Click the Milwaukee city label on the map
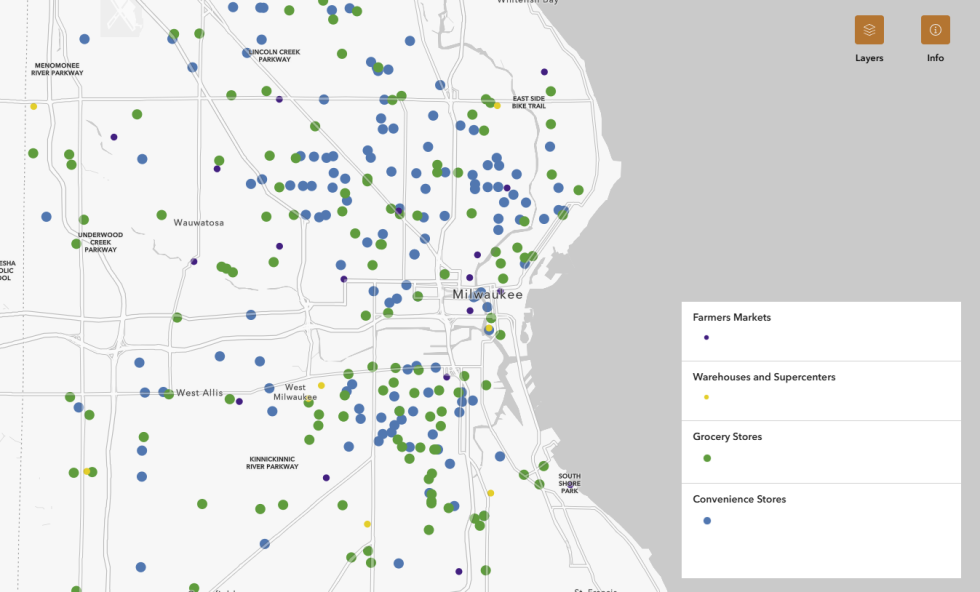Image resolution: width=980 pixels, height=592 pixels. (x=487, y=294)
